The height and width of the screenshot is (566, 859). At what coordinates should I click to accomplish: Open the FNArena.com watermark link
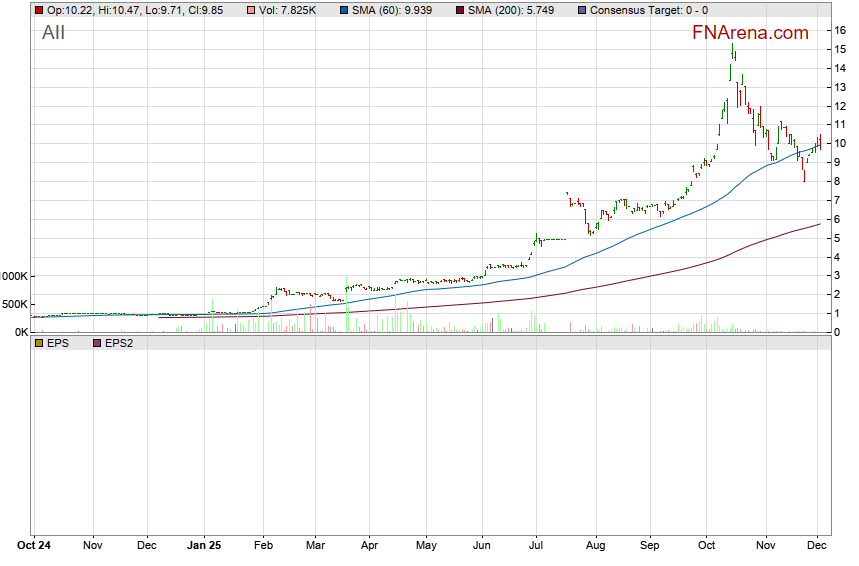(750, 33)
